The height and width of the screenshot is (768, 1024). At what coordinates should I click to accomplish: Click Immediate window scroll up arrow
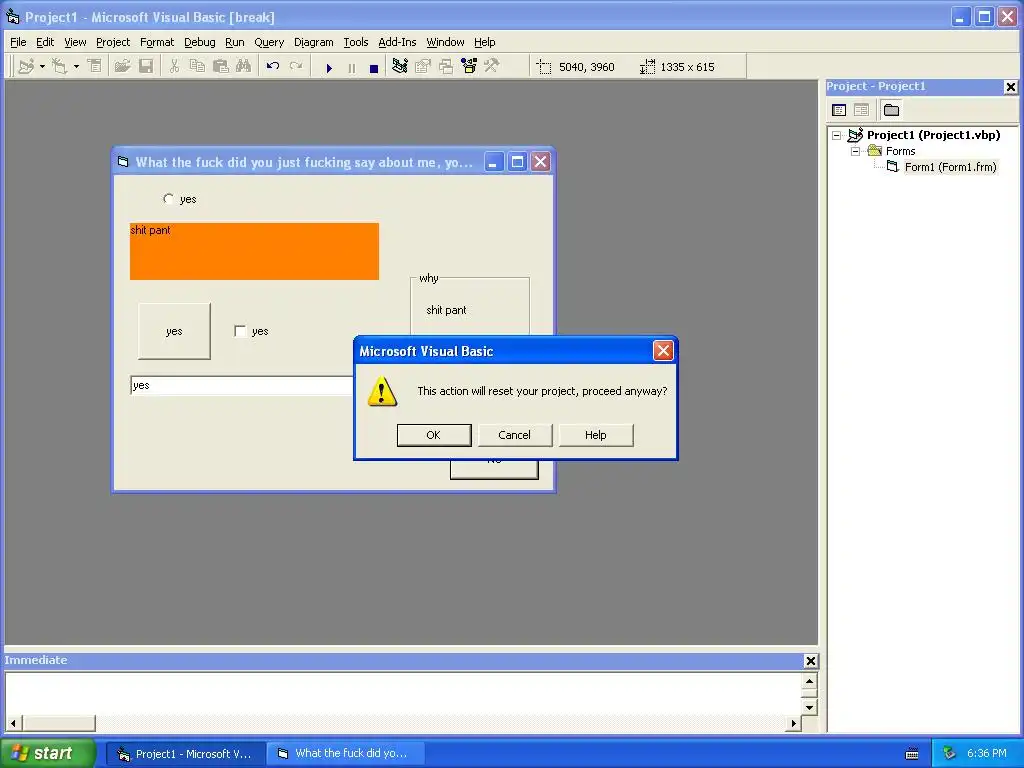809,682
